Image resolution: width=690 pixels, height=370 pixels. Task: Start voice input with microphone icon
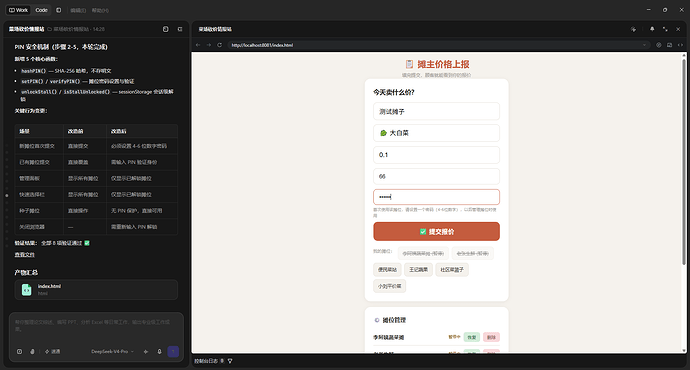tap(159, 352)
